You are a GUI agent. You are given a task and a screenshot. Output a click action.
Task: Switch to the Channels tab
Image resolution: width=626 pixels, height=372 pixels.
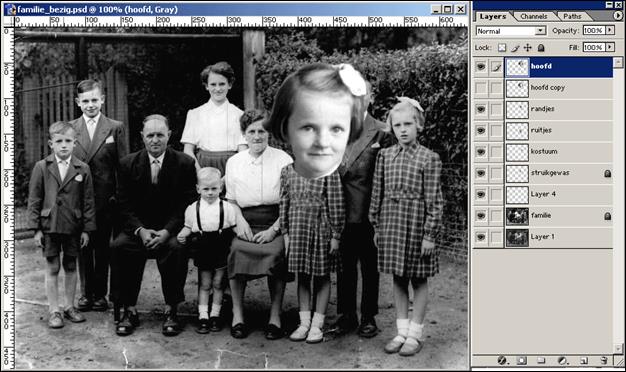534,16
